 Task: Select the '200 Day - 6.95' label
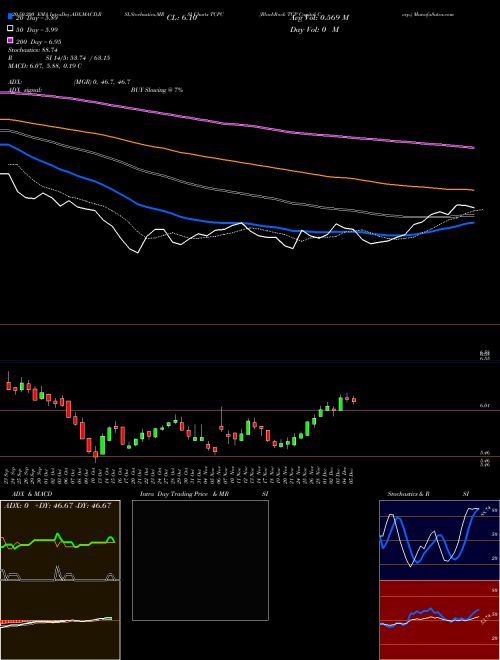39,42
